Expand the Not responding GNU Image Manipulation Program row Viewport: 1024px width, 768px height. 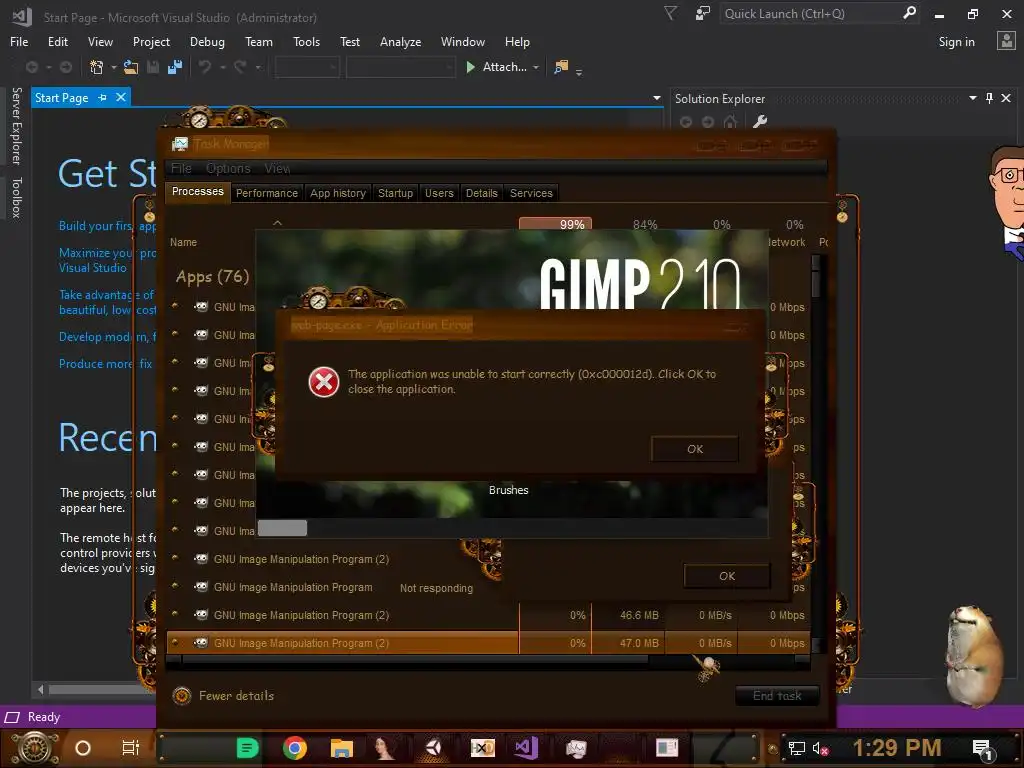(x=175, y=586)
